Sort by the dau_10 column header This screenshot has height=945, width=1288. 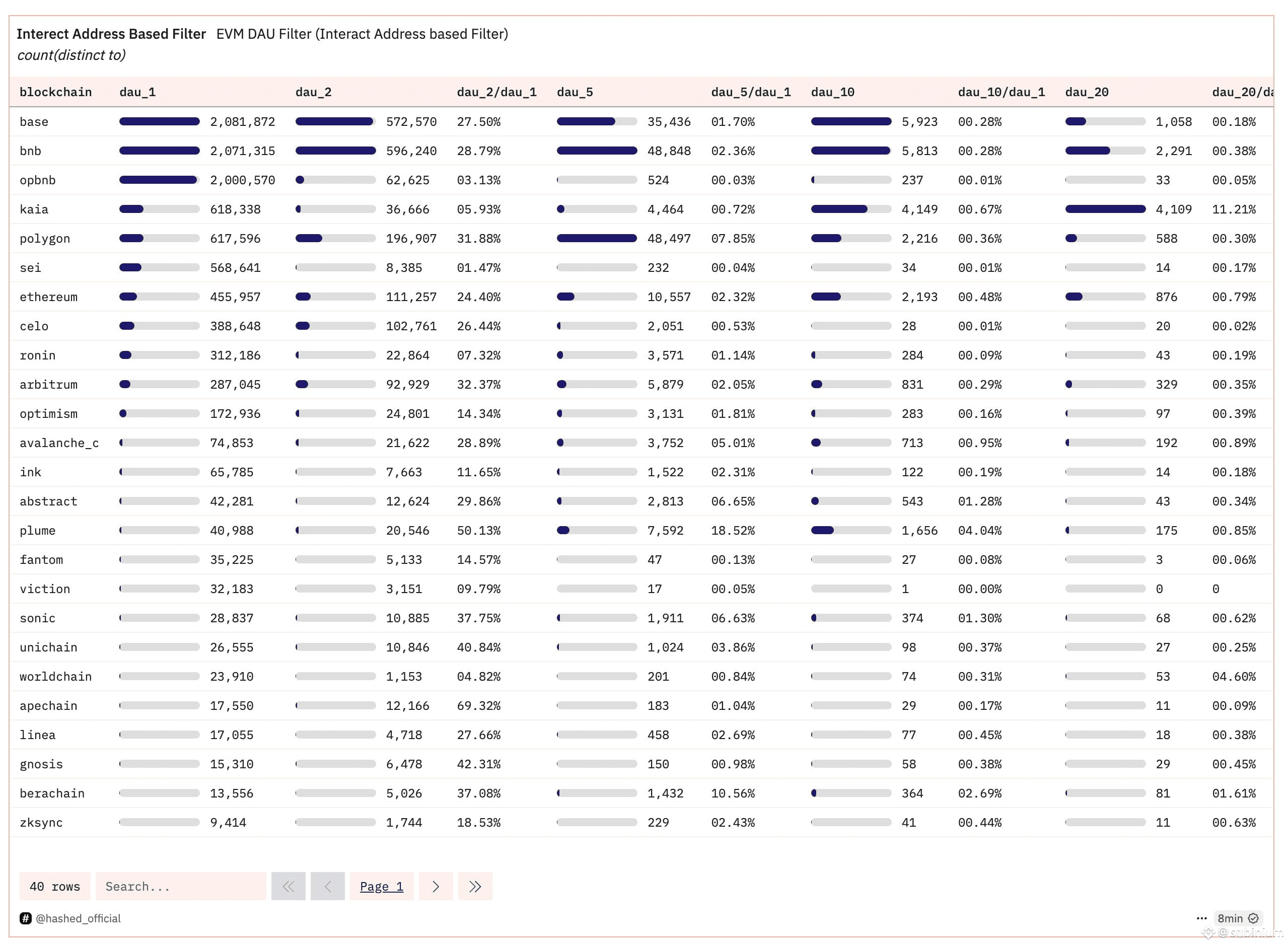pyautogui.click(x=833, y=92)
